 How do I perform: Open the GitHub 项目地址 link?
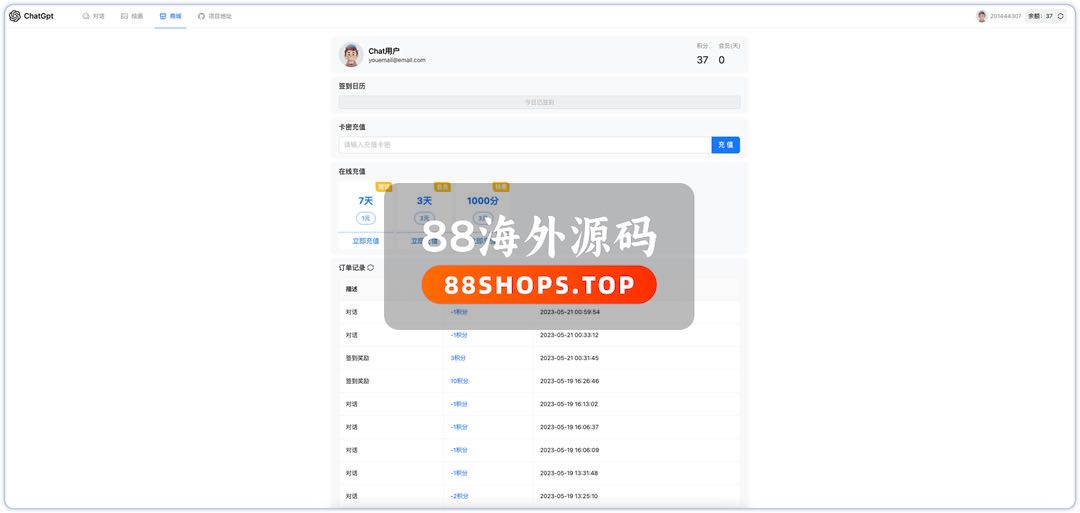coord(215,16)
